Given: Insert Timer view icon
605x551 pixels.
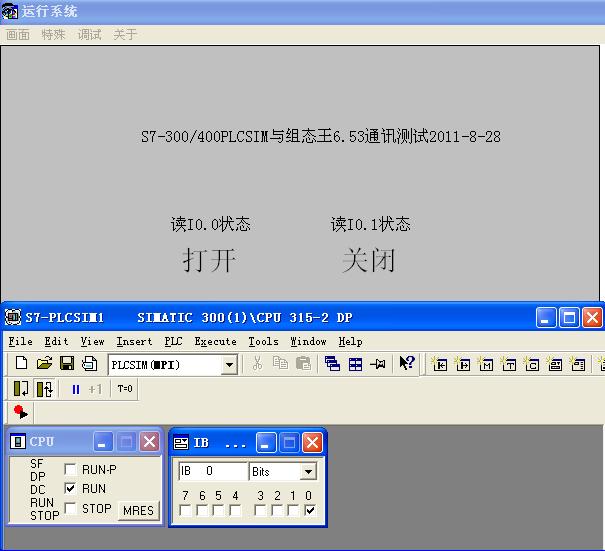Looking at the screenshot, I should coord(509,363).
